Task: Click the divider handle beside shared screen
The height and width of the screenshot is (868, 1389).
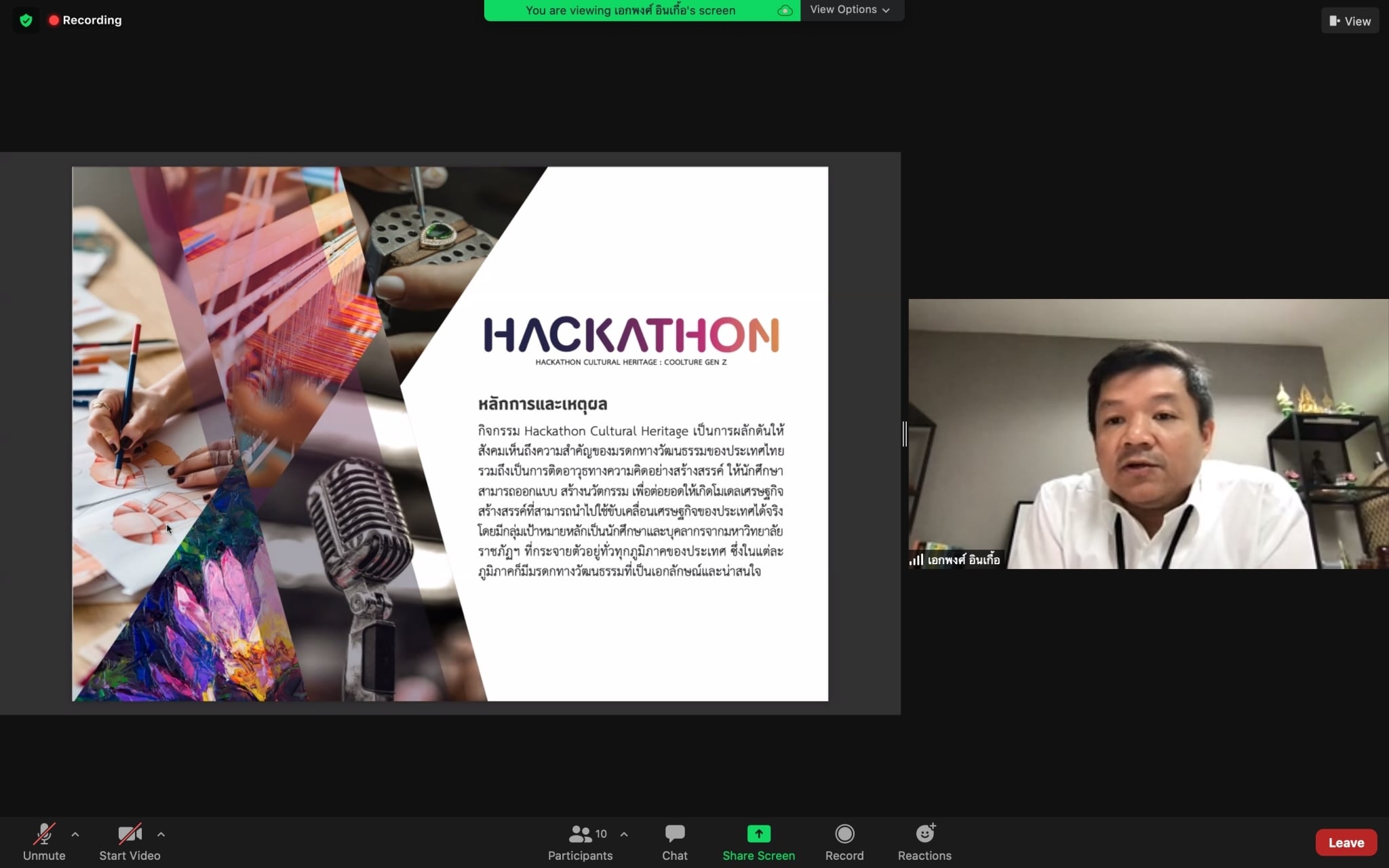Action: point(905,434)
